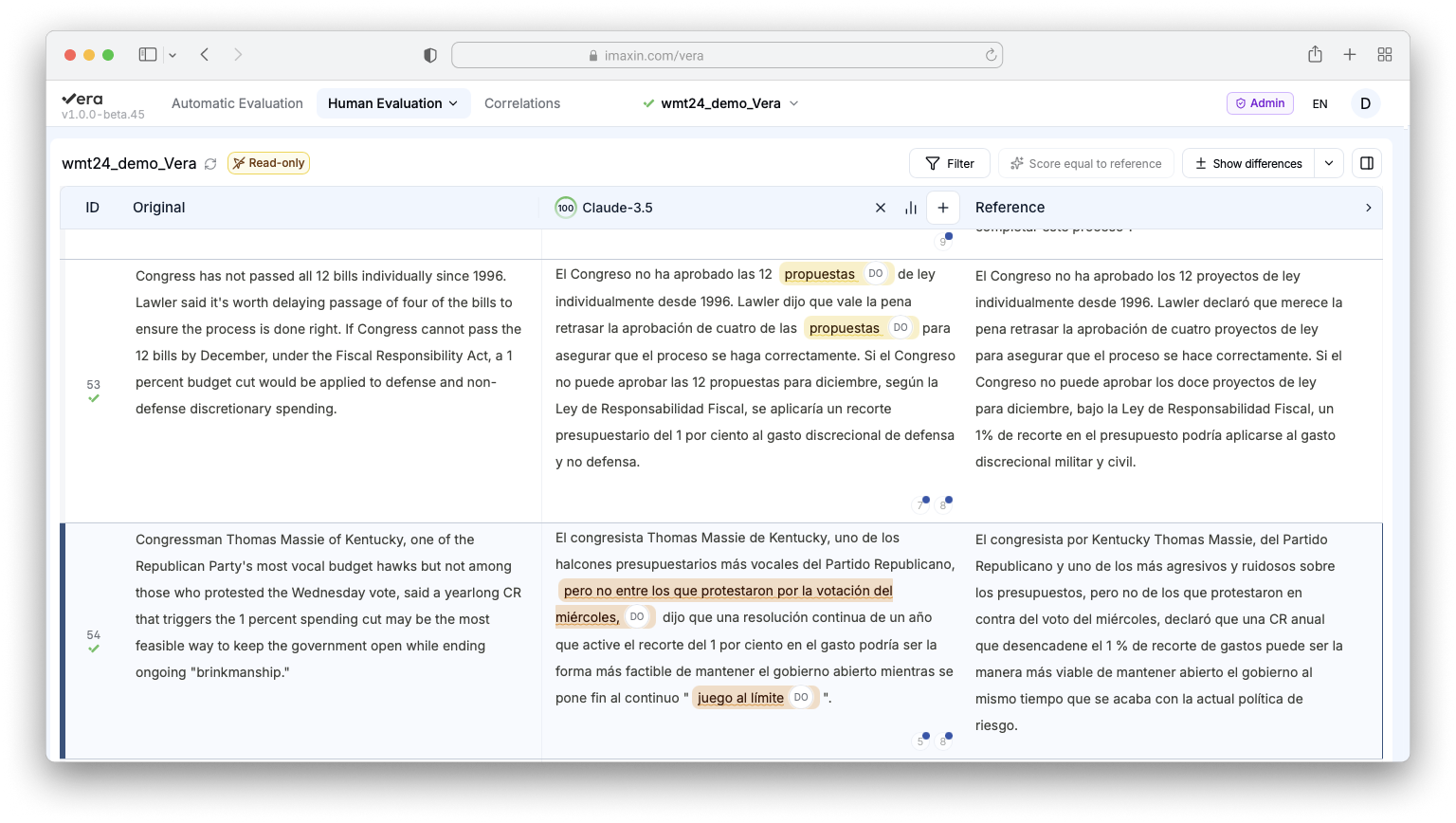Open the D user avatar menu
The height and width of the screenshot is (823, 1456).
(x=1365, y=103)
